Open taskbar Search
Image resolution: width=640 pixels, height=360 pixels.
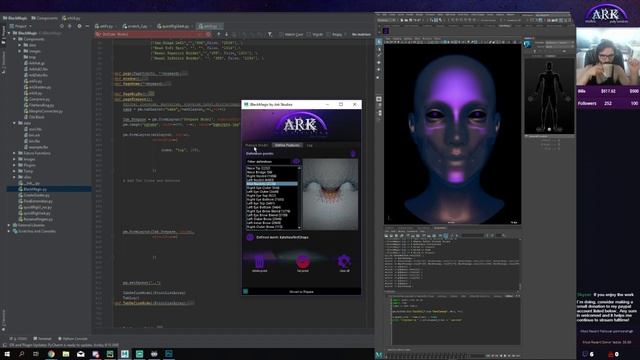click(22, 354)
